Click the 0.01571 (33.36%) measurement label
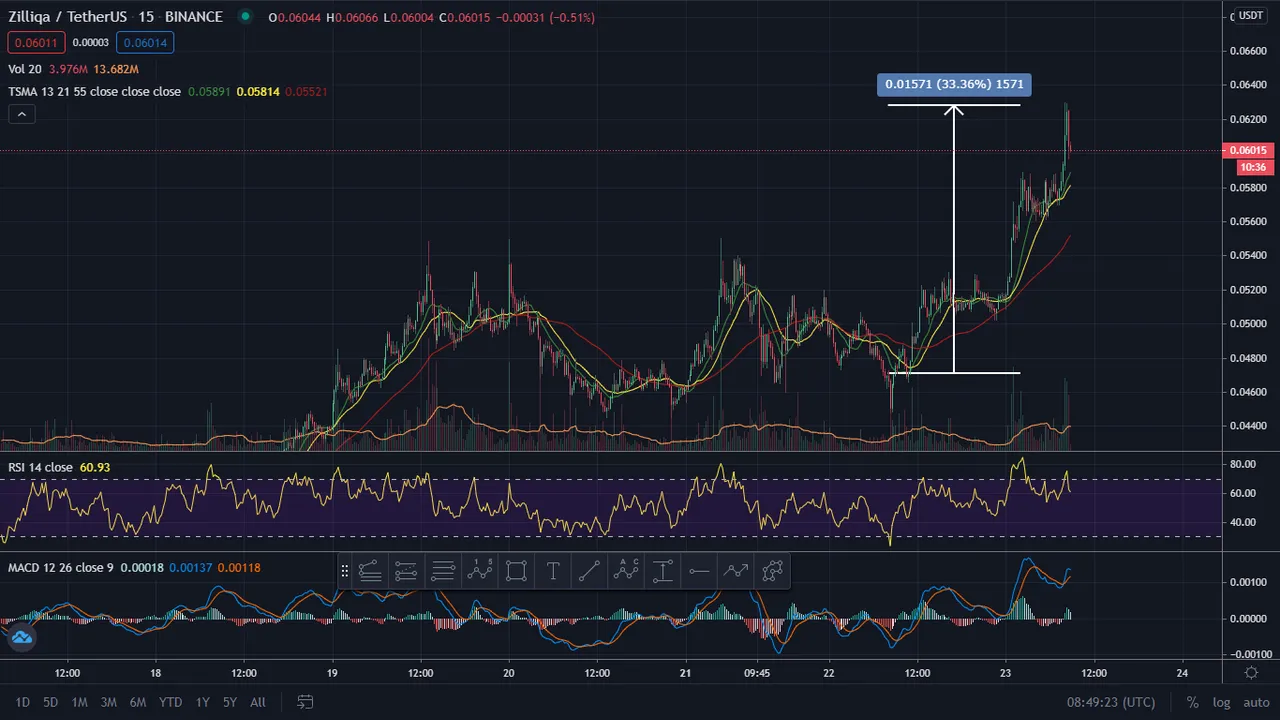Screen dimensions: 1280x720 953,85
